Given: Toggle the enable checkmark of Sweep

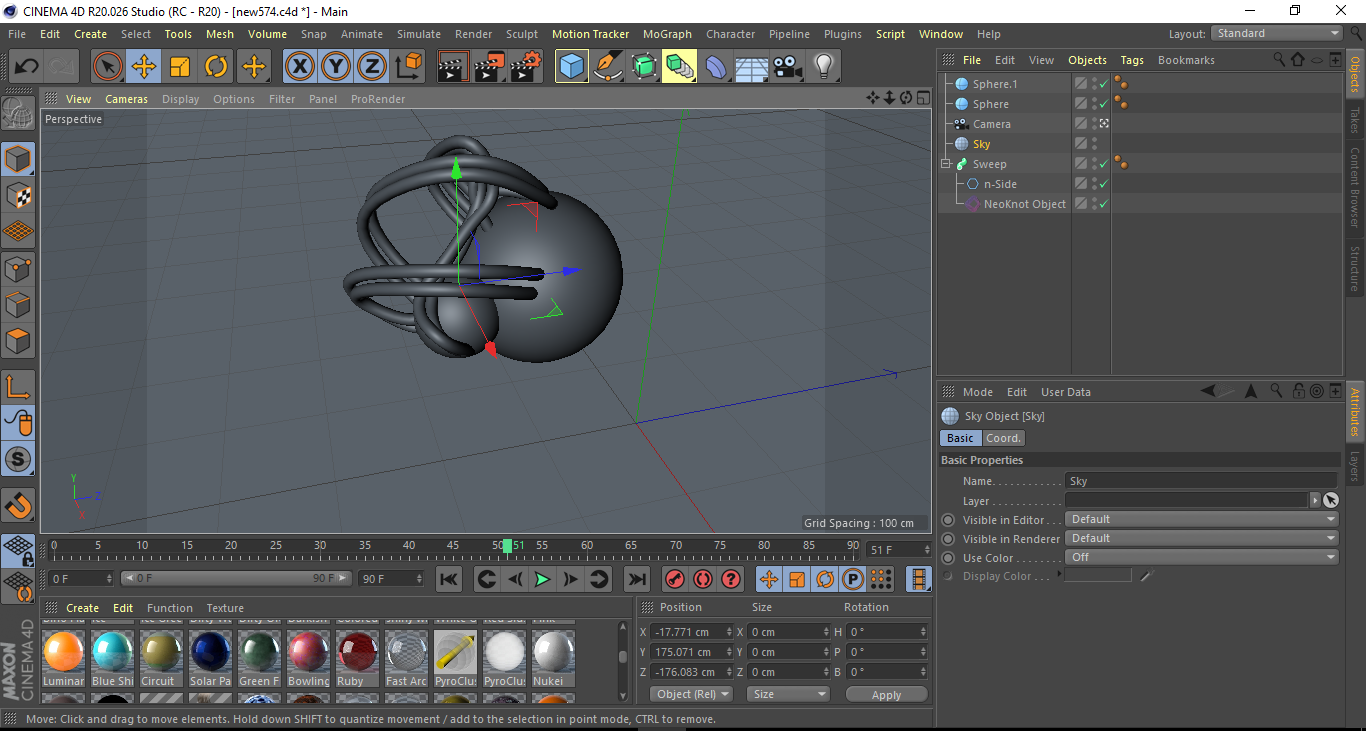Looking at the screenshot, I should click(1104, 164).
